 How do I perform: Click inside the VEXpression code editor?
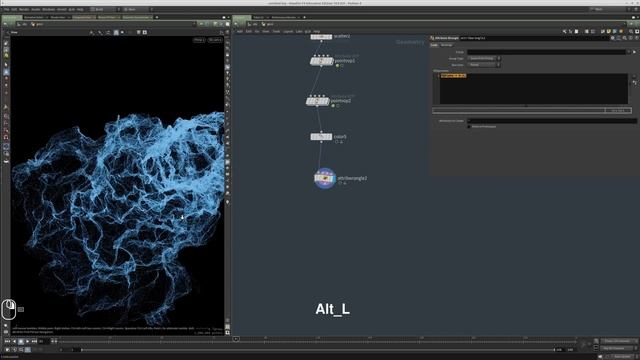533,89
